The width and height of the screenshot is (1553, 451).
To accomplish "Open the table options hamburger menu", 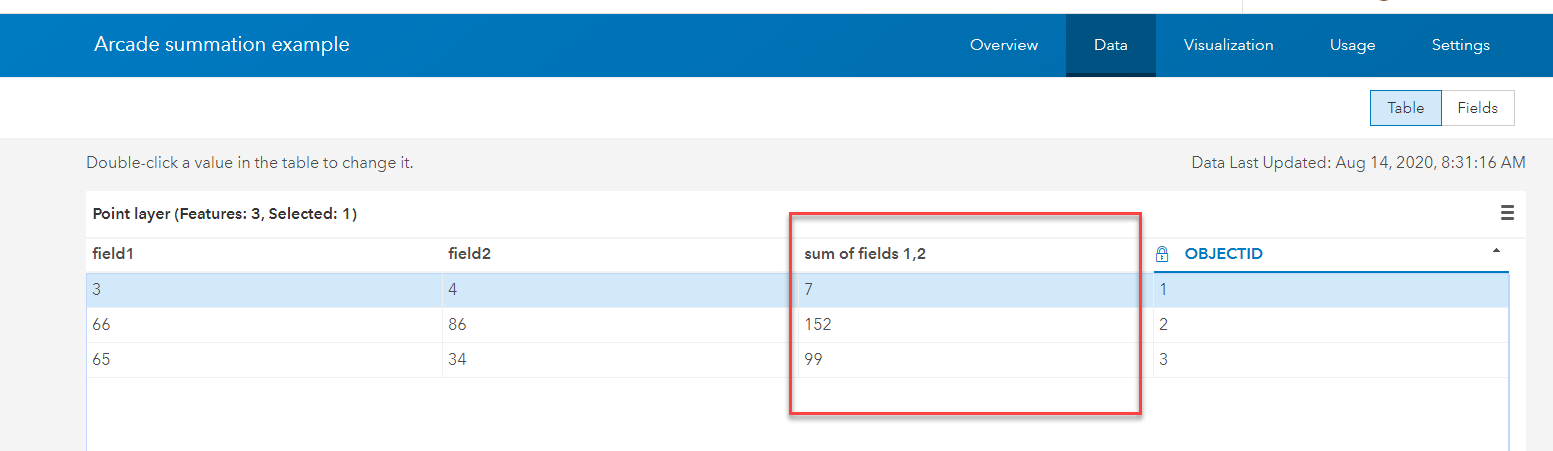I will point(1507,213).
